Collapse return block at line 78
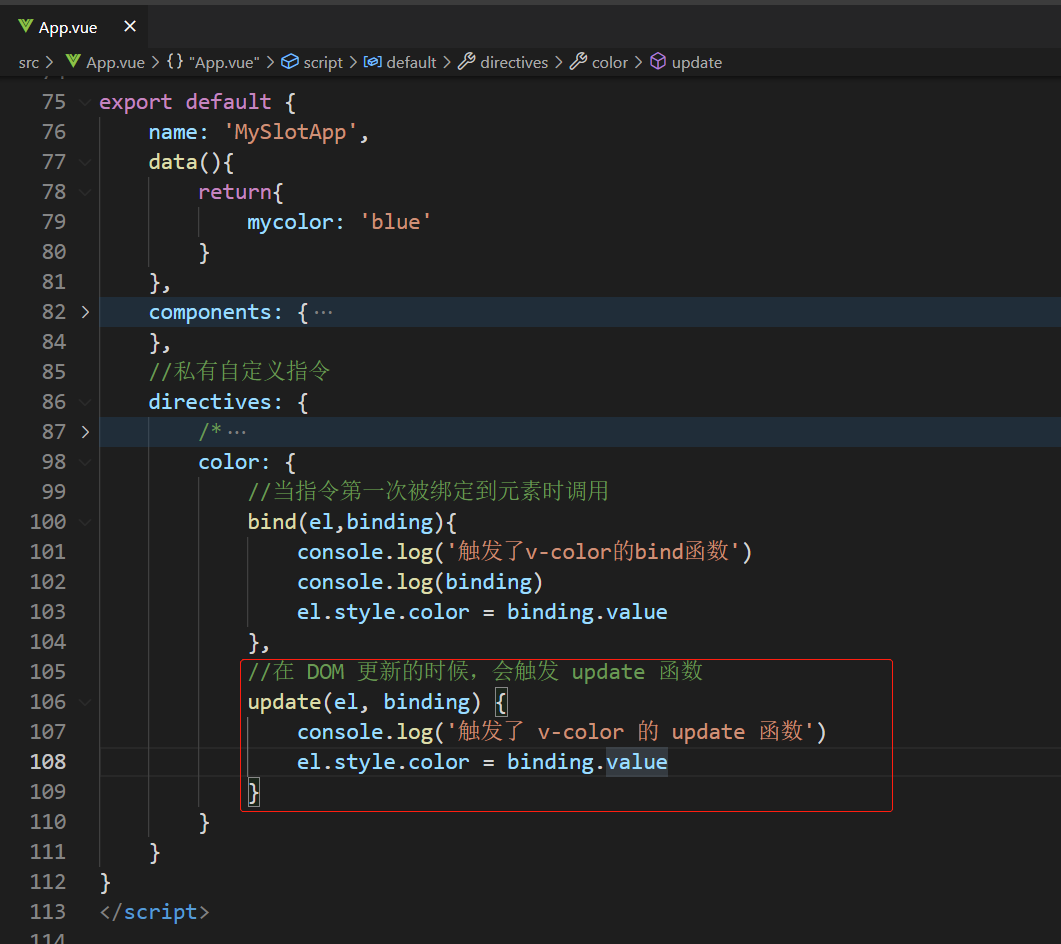Screen dimensions: 1061x944 click(x=85, y=192)
